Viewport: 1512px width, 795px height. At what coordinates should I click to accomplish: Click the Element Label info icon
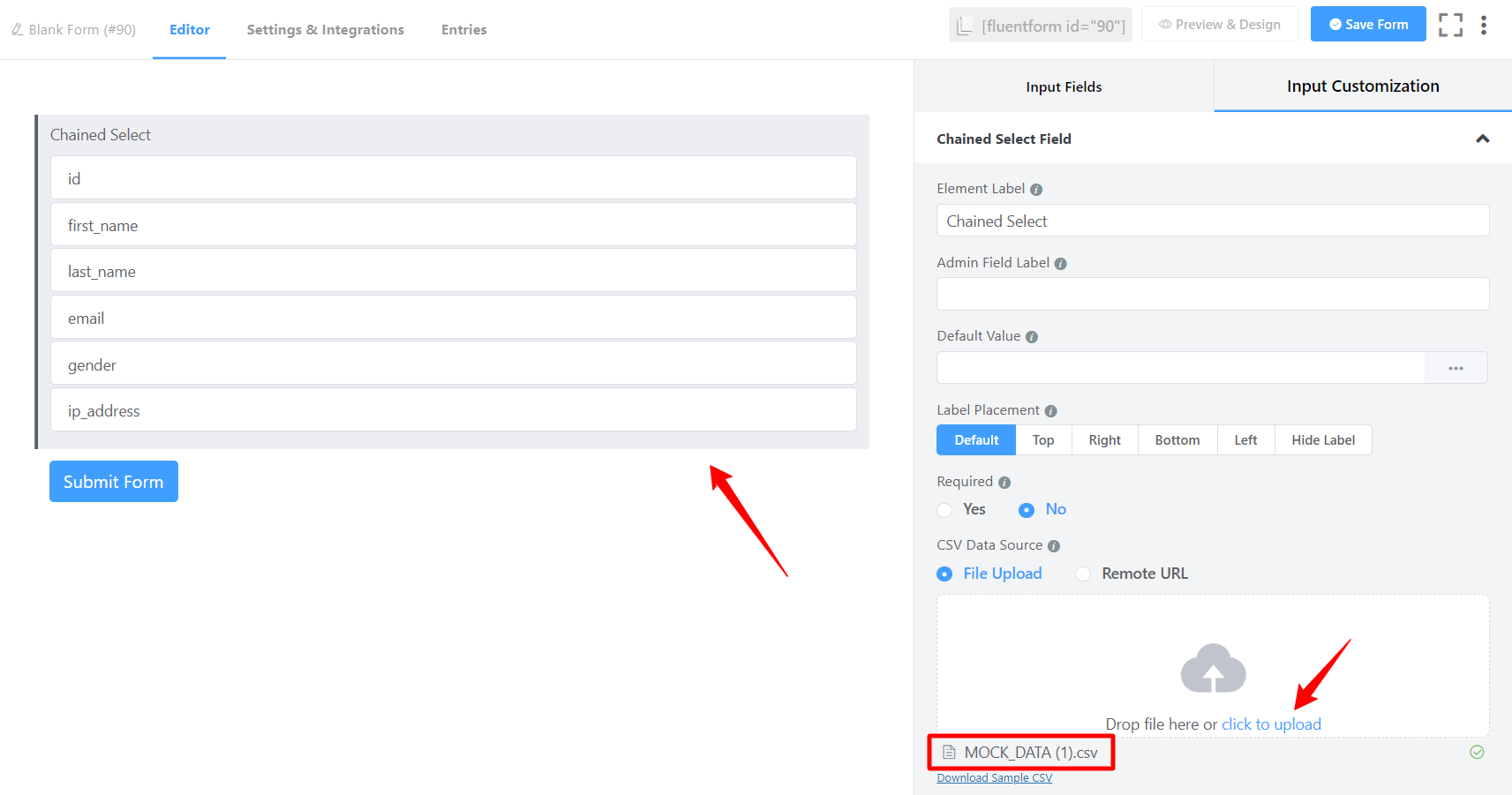[1036, 190]
